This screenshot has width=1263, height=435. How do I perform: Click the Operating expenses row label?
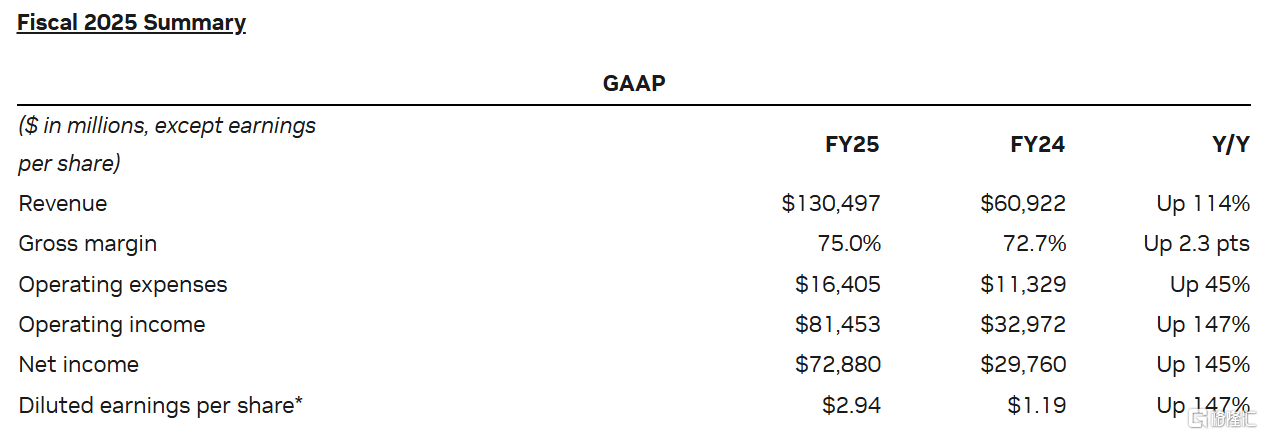tap(123, 285)
